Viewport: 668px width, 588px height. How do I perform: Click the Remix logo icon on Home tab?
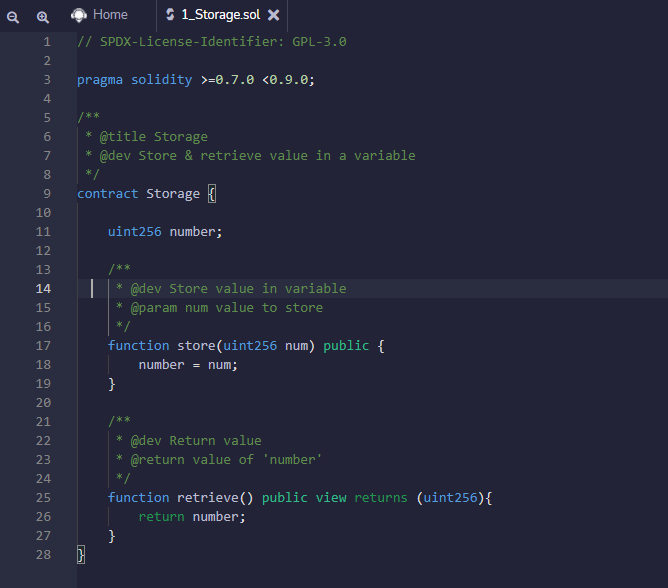79,15
